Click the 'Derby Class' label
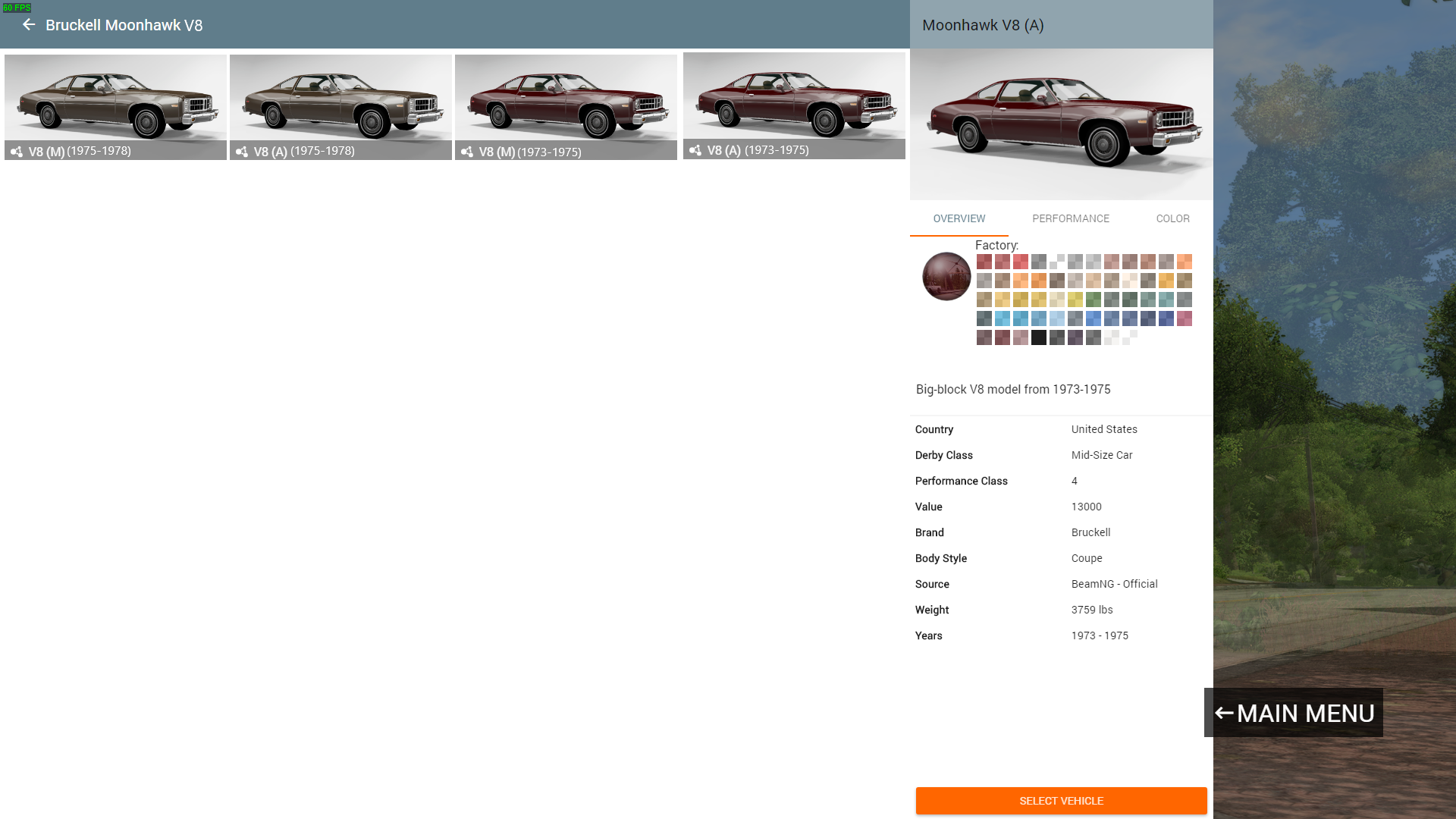The image size is (1456, 819). [943, 455]
